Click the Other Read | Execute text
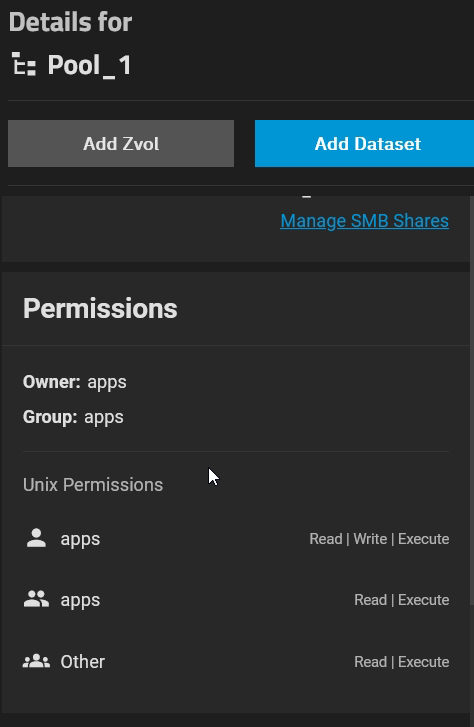 [x=402, y=662]
